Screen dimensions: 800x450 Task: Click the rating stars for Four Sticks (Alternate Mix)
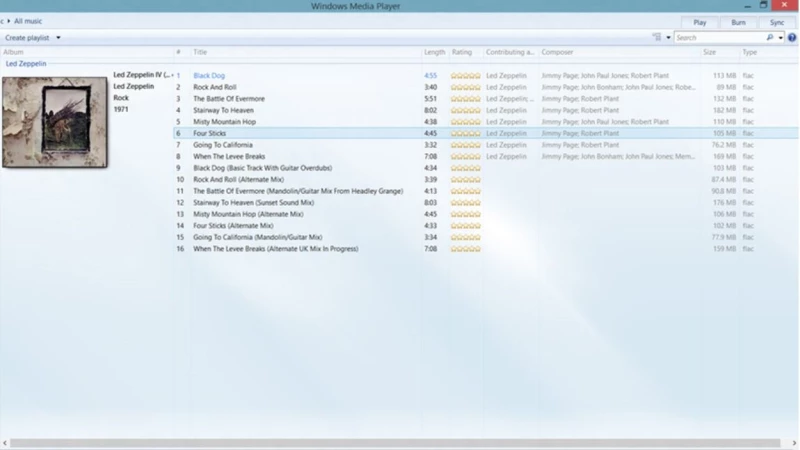[465, 226]
